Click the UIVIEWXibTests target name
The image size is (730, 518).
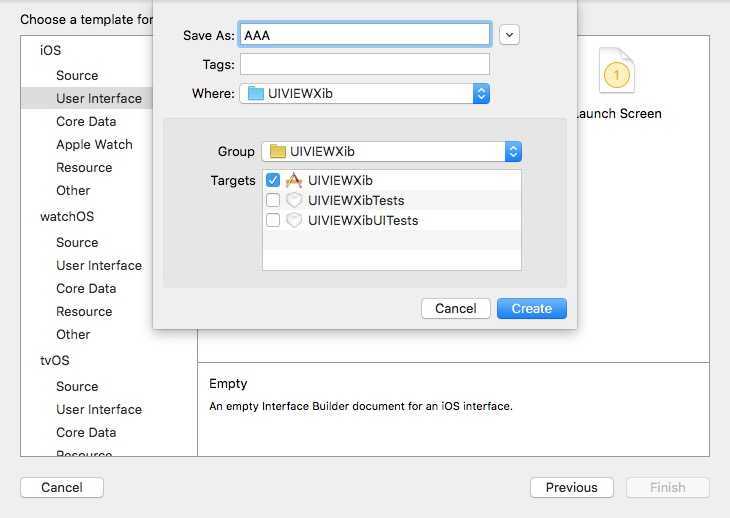(356, 201)
